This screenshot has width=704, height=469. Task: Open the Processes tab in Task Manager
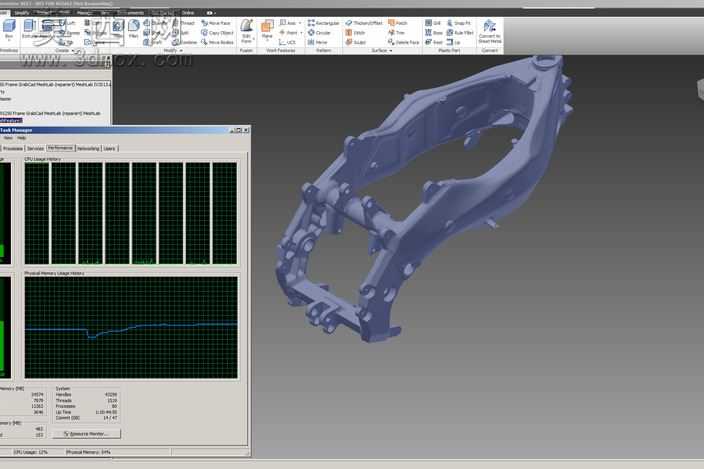pos(13,149)
